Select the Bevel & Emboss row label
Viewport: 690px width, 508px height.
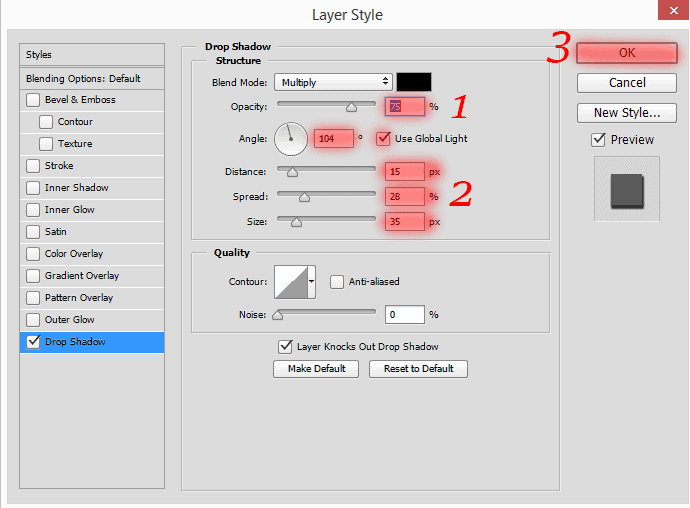(80, 100)
